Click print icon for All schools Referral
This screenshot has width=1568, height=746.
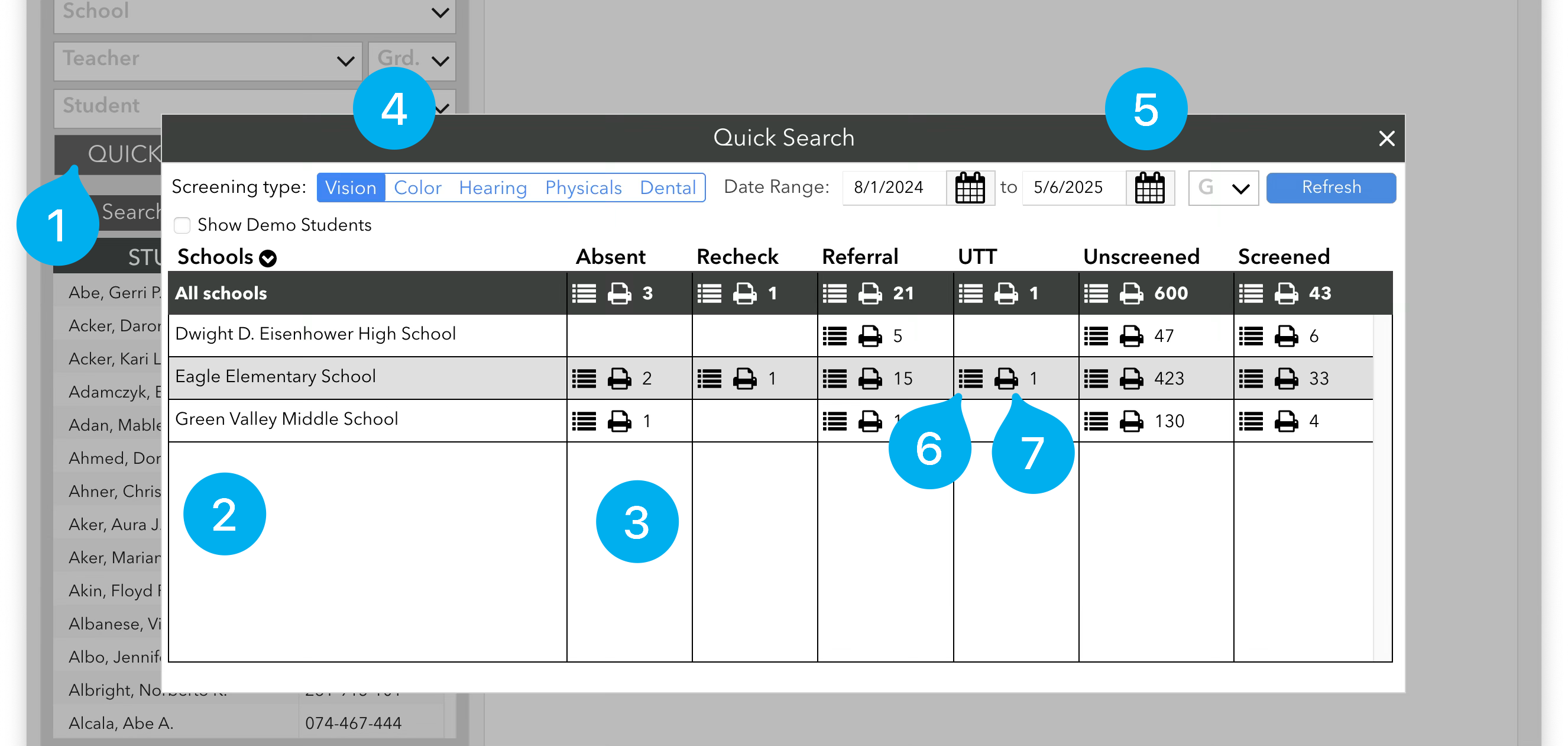(870, 293)
